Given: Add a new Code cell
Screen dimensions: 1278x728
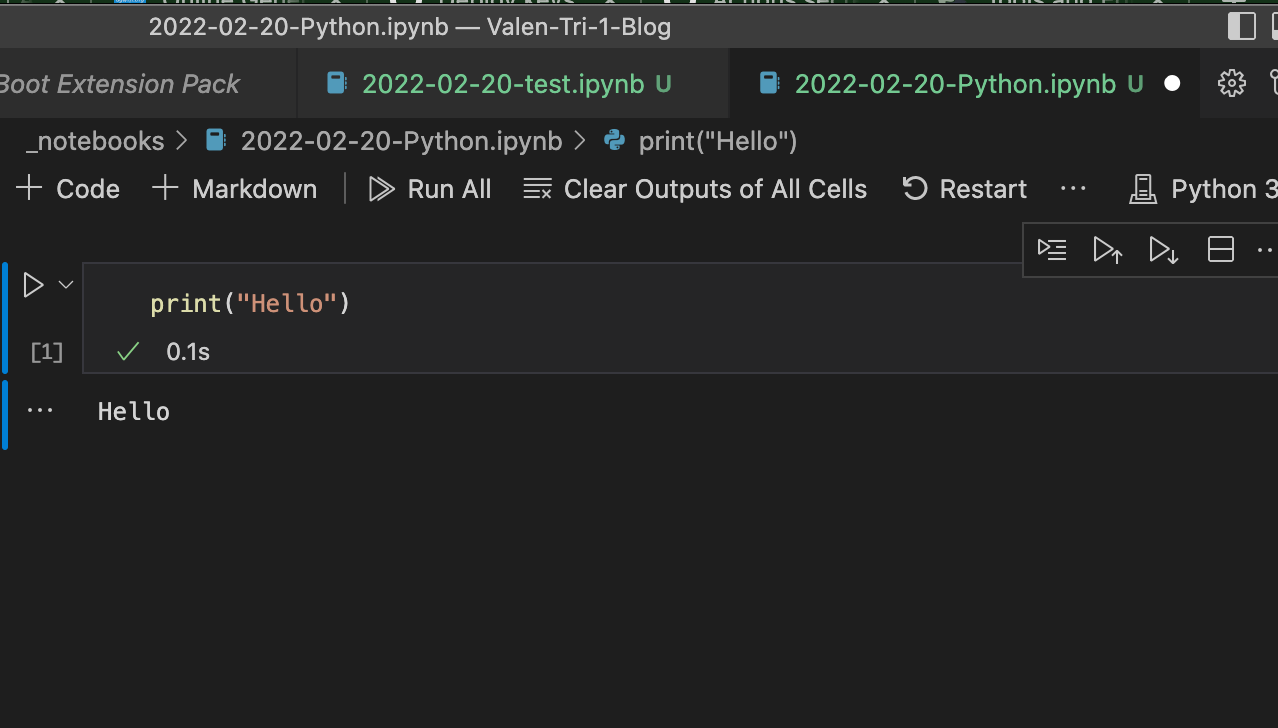Looking at the screenshot, I should 68,189.
